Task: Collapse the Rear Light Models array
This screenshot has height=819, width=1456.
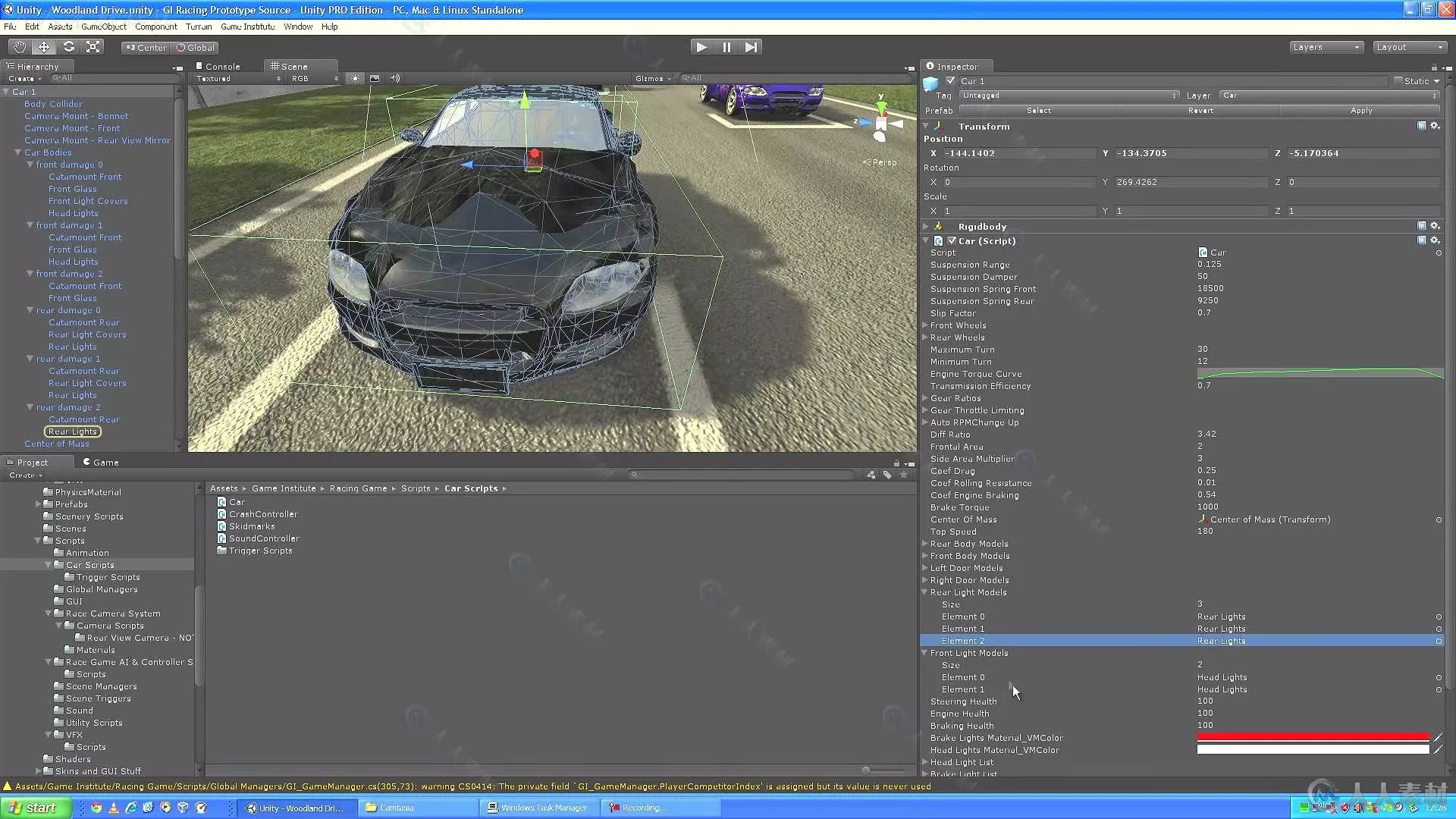Action: pos(925,592)
